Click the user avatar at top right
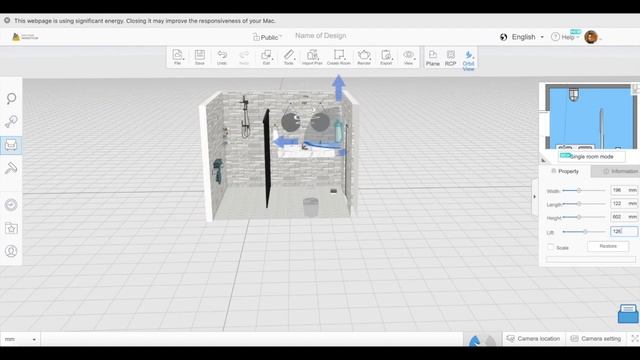This screenshot has height=360, width=640. [591, 37]
